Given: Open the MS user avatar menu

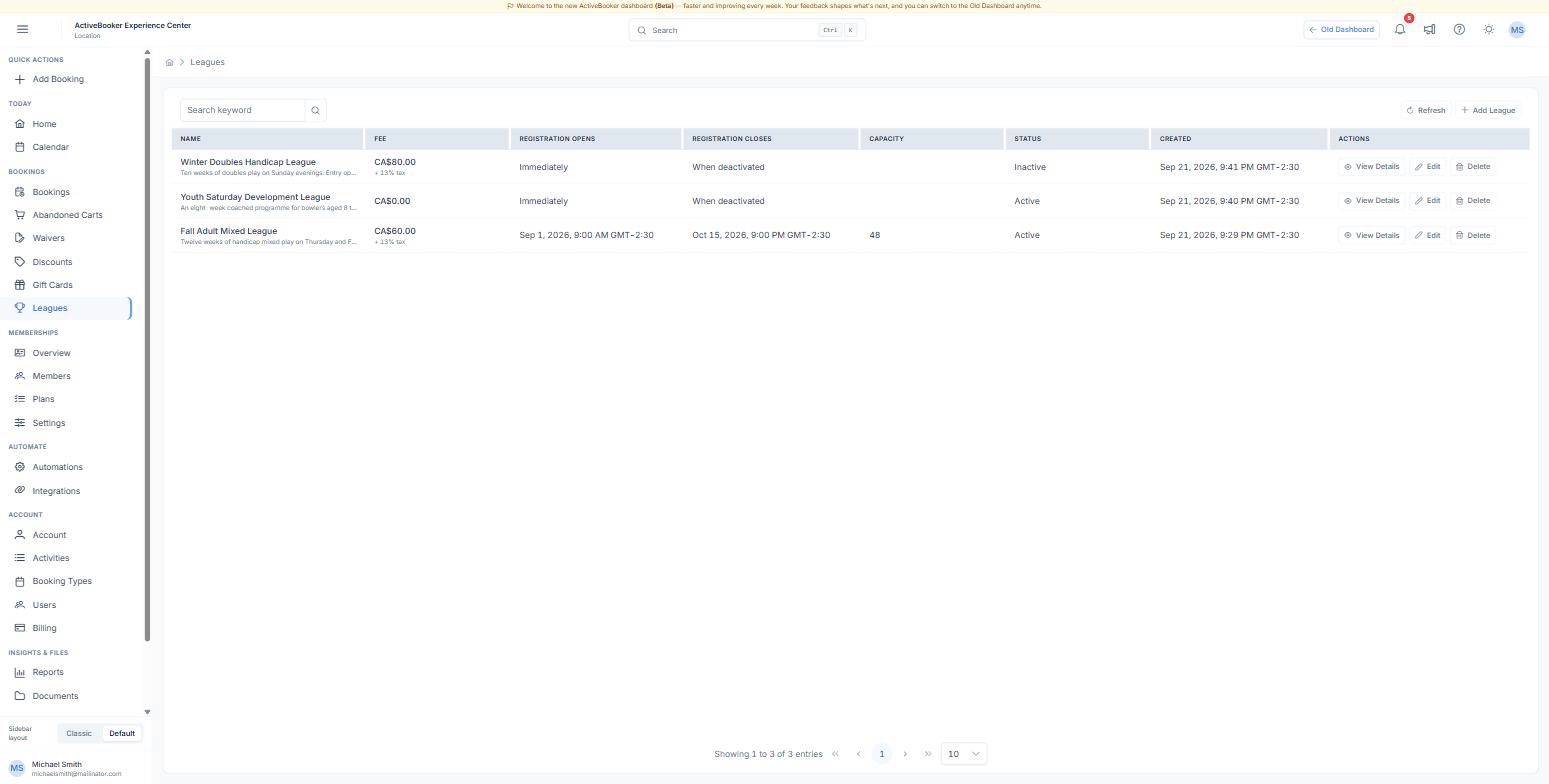Looking at the screenshot, I should click(x=1517, y=30).
